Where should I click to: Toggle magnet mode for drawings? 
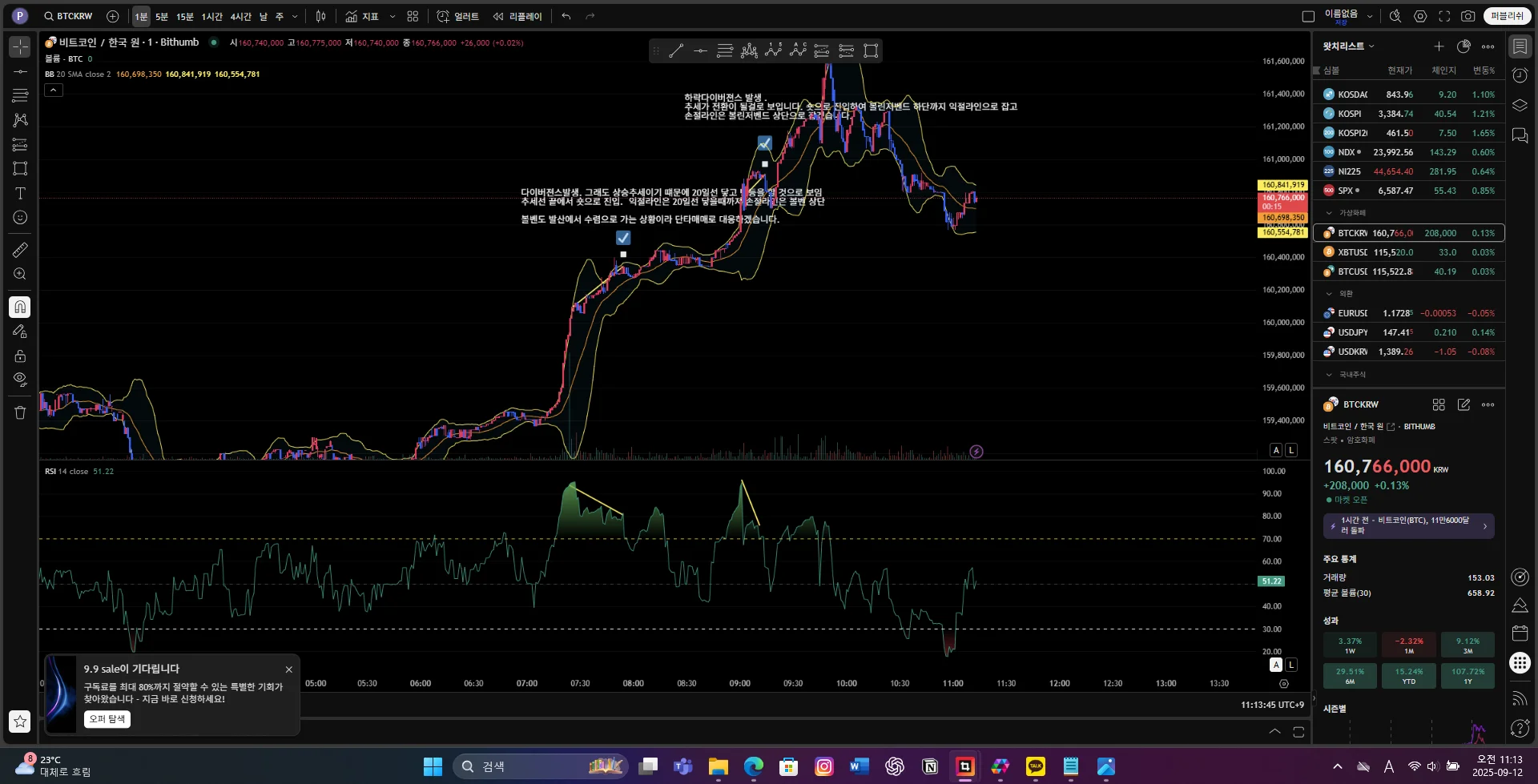[20, 307]
